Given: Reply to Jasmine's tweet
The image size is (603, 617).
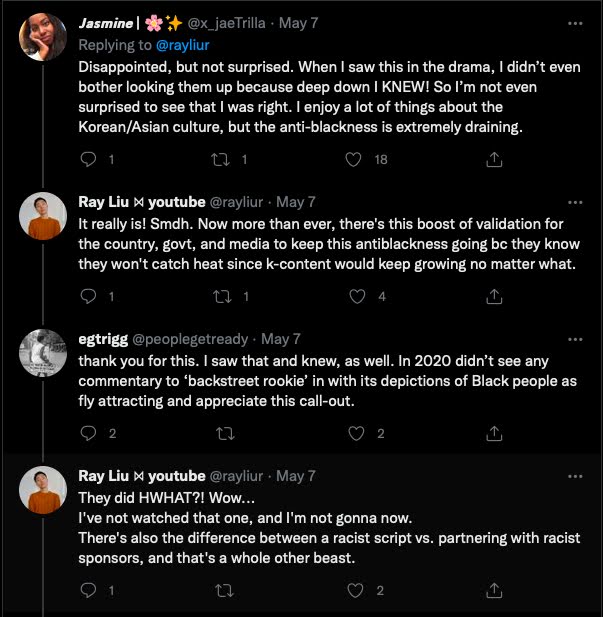Looking at the screenshot, I should pyautogui.click(x=87, y=159).
